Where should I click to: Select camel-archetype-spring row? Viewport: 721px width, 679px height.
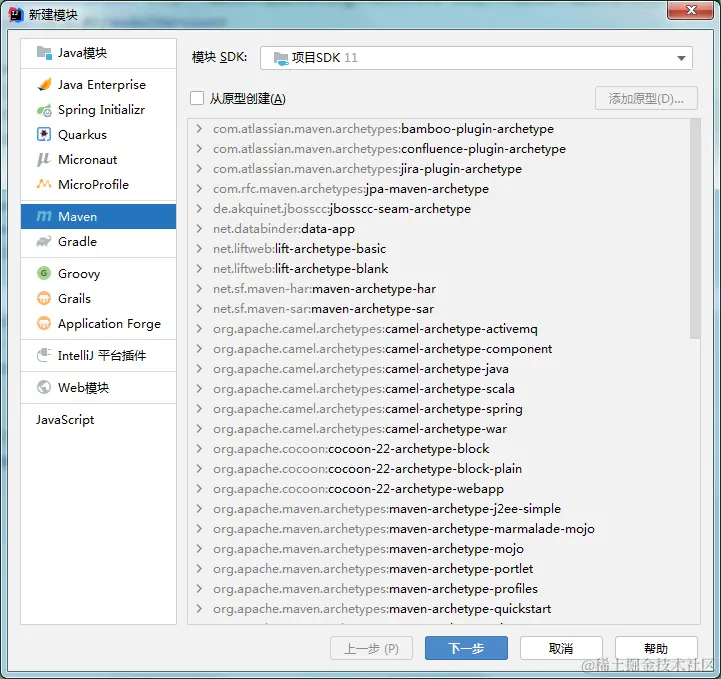(439, 409)
